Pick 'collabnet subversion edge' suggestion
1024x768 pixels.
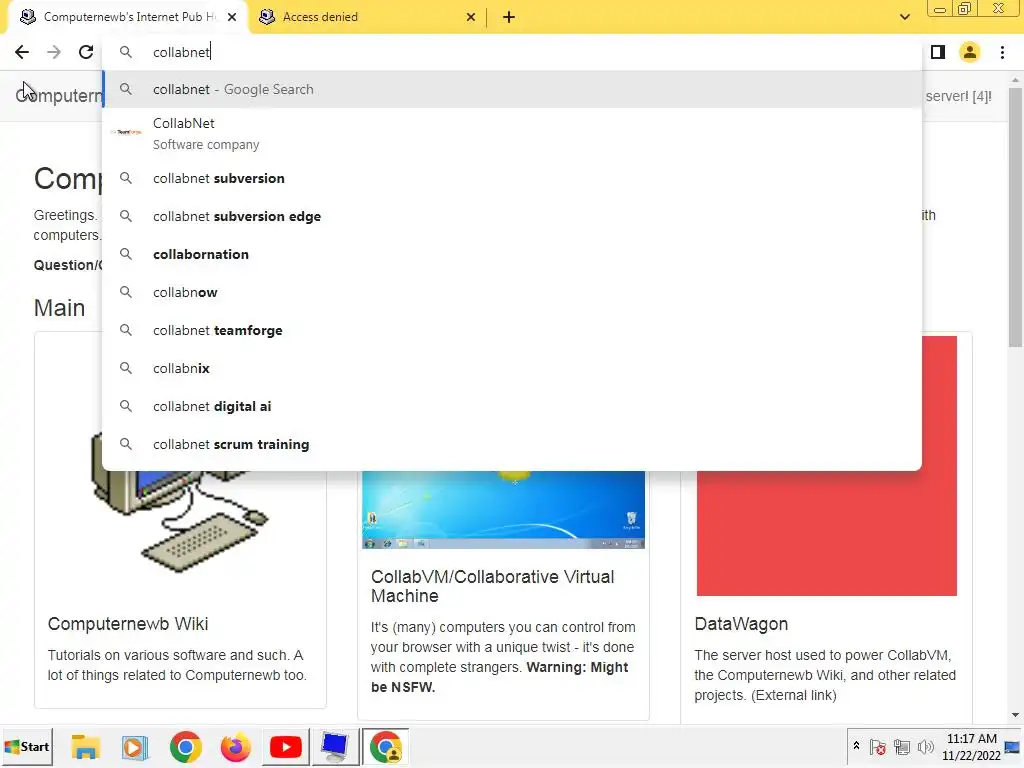[512, 216]
